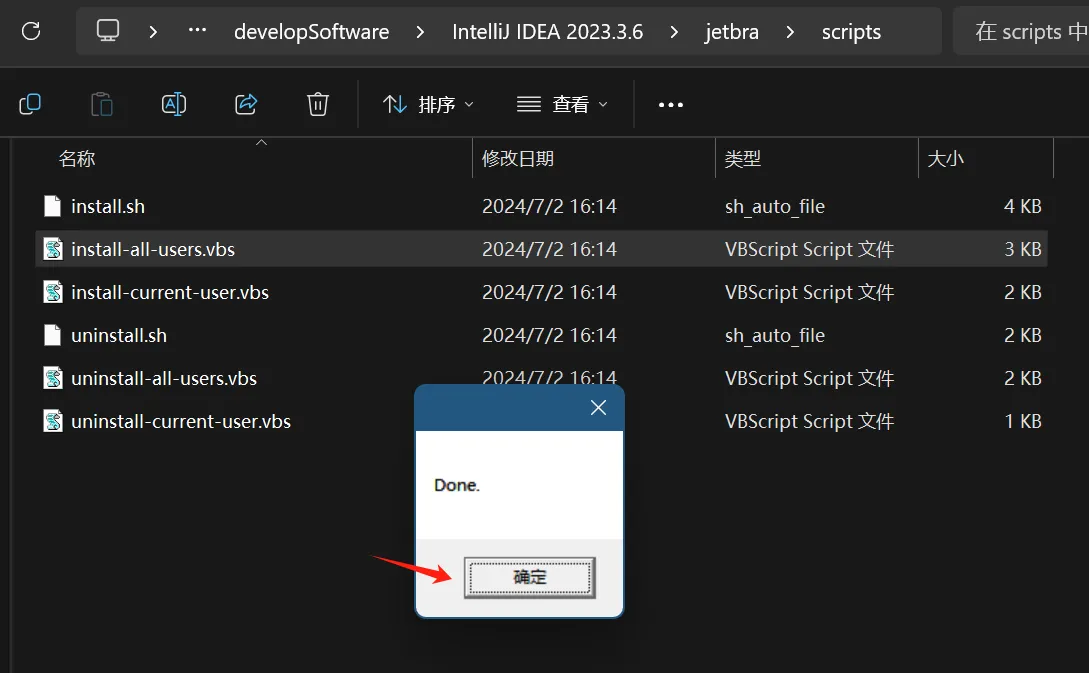Click the Share icon in the toolbar

pyautogui.click(x=246, y=104)
